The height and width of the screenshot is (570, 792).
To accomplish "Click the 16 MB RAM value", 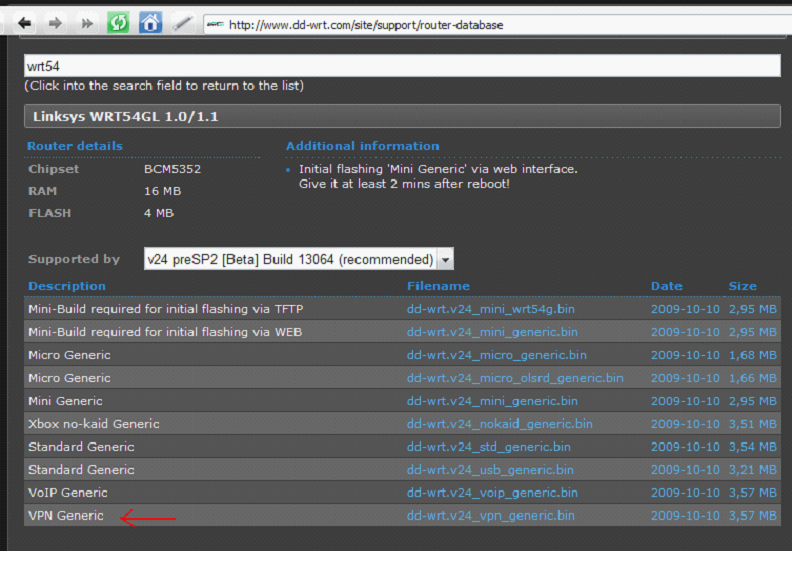I will 162,191.
